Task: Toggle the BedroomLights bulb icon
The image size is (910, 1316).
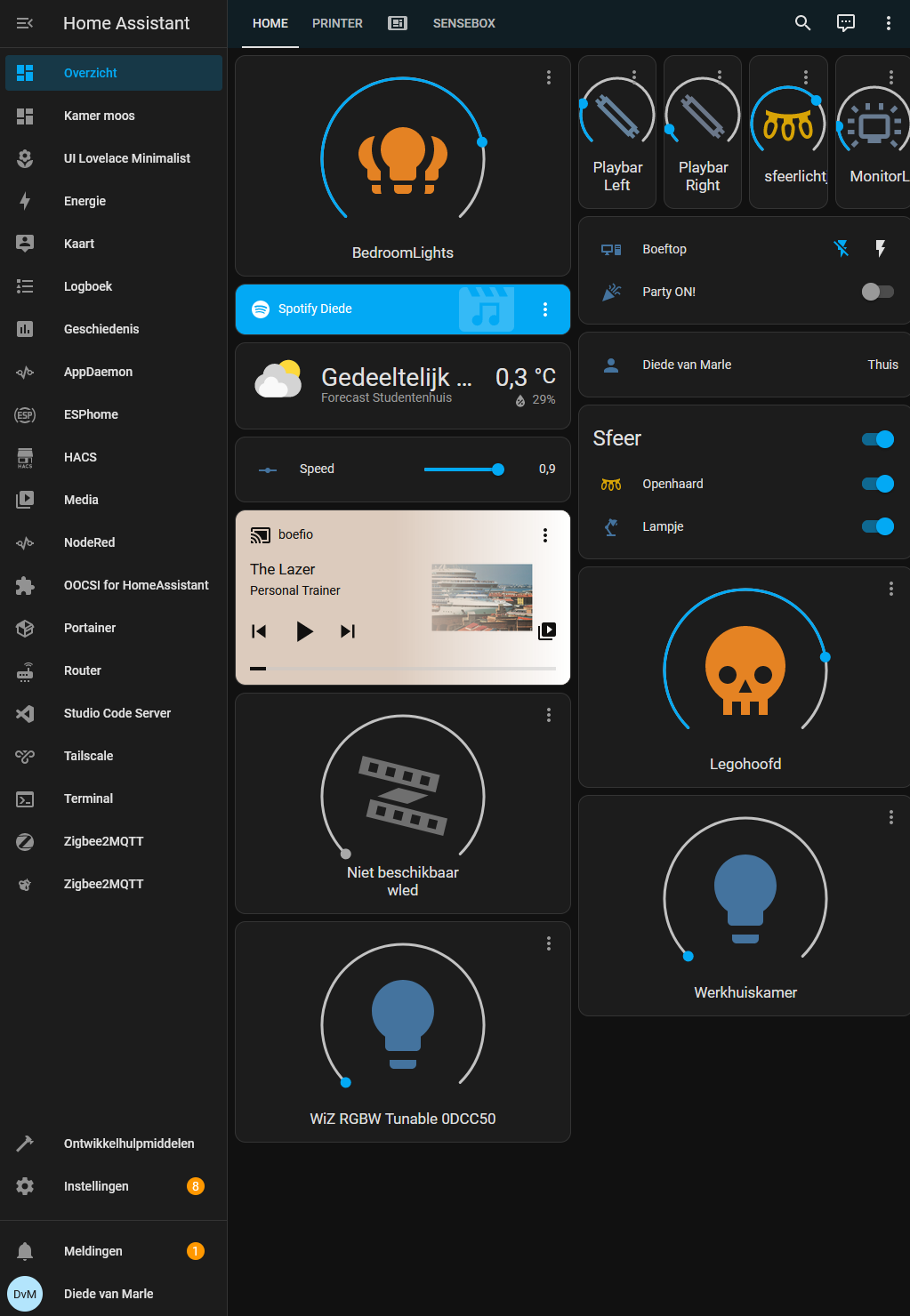Action: coord(403,161)
